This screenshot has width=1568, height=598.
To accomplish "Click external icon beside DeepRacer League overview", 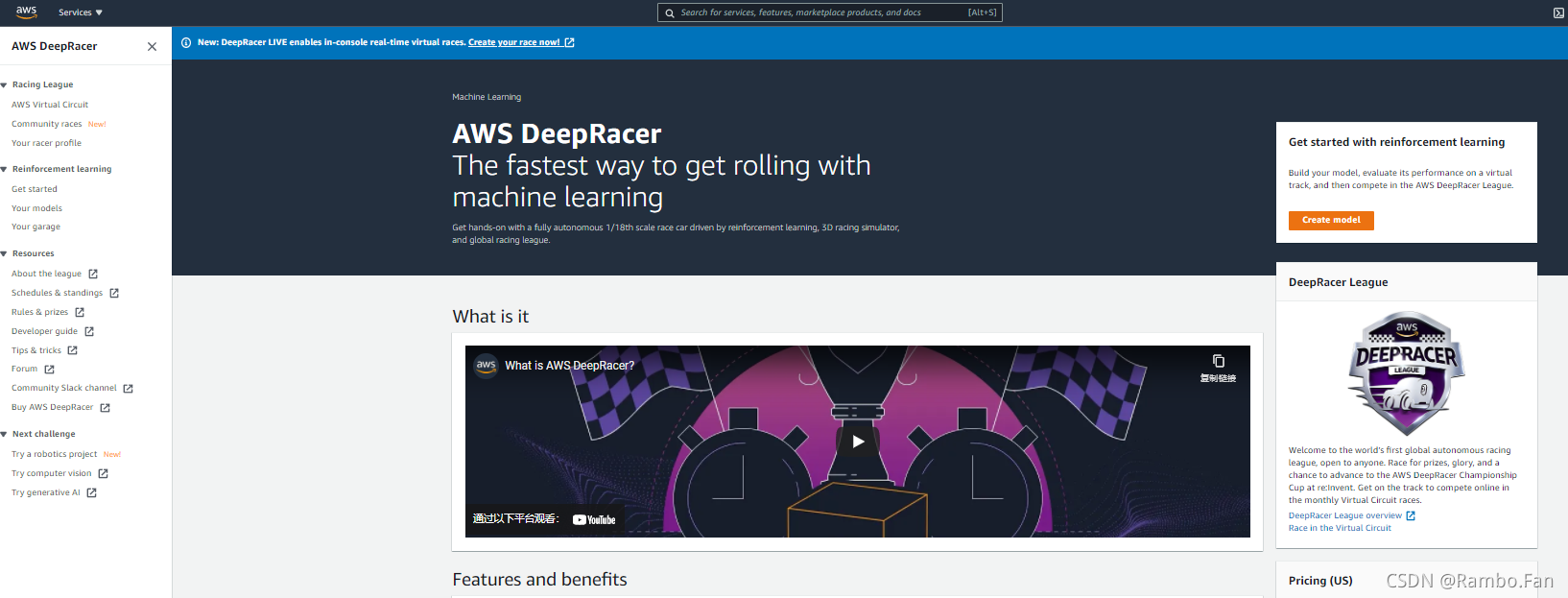I will [x=1411, y=515].
